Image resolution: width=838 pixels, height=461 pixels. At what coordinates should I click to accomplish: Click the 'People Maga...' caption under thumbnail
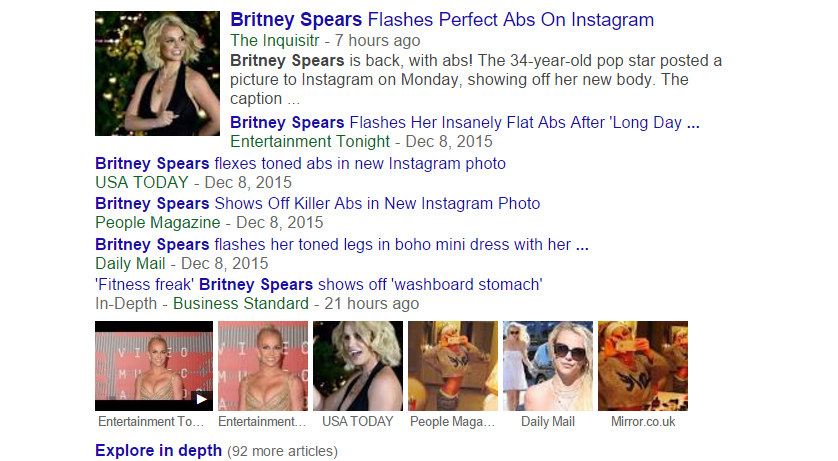(x=453, y=422)
